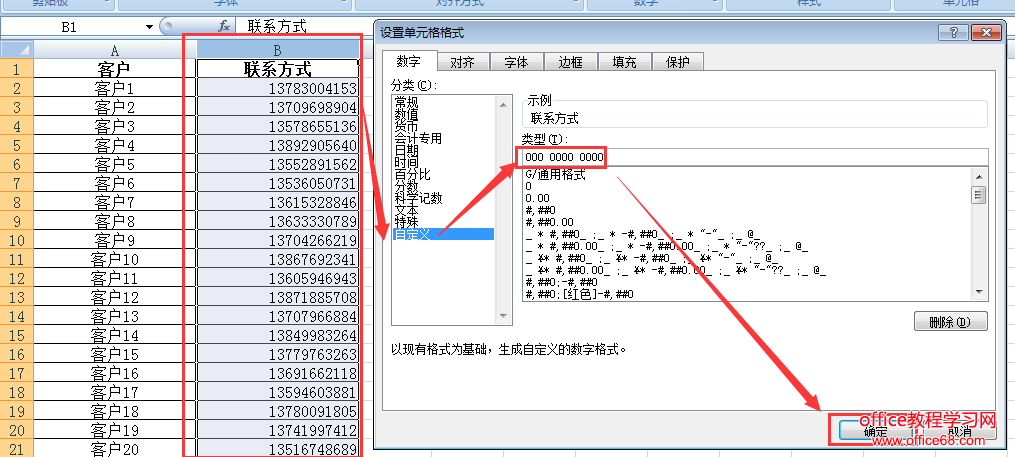Switch to the 数字 tab
The height and width of the screenshot is (457, 1015).
[x=408, y=61]
